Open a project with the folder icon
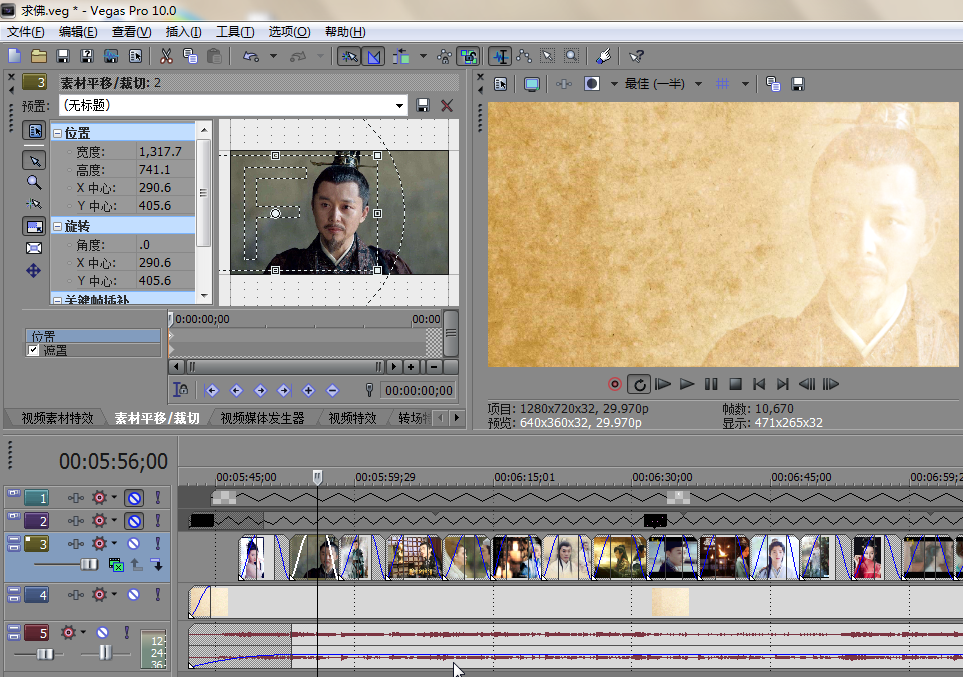Screen dimensions: 963x677 39,57
